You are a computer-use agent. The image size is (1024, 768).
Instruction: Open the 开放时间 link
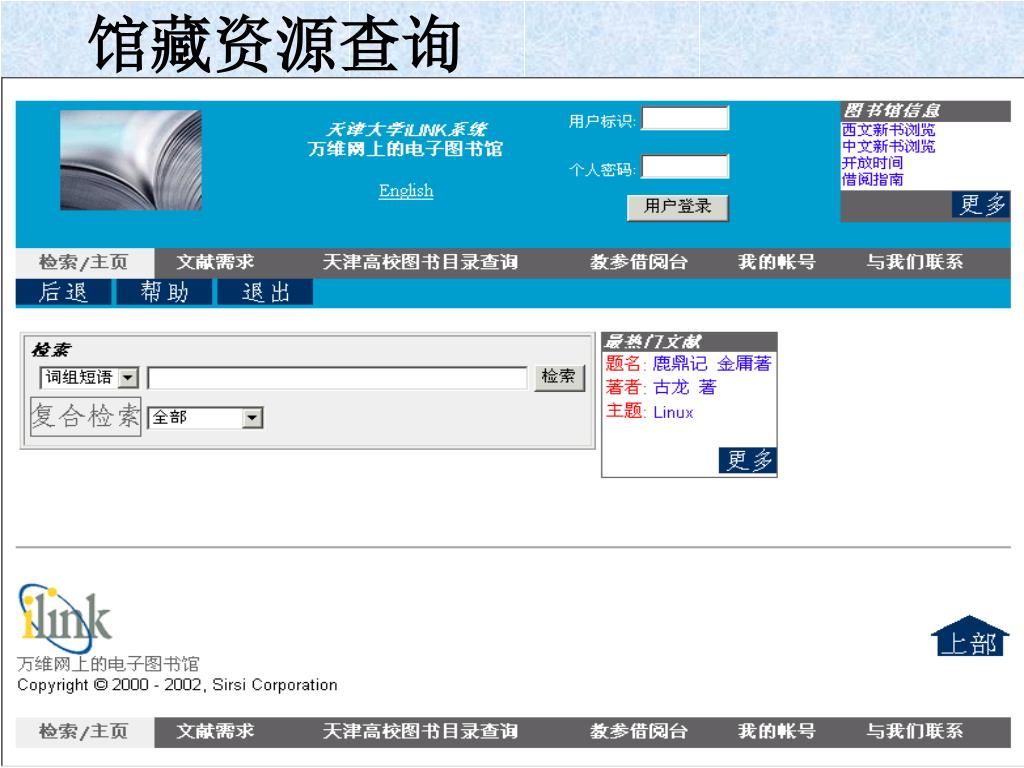point(872,163)
